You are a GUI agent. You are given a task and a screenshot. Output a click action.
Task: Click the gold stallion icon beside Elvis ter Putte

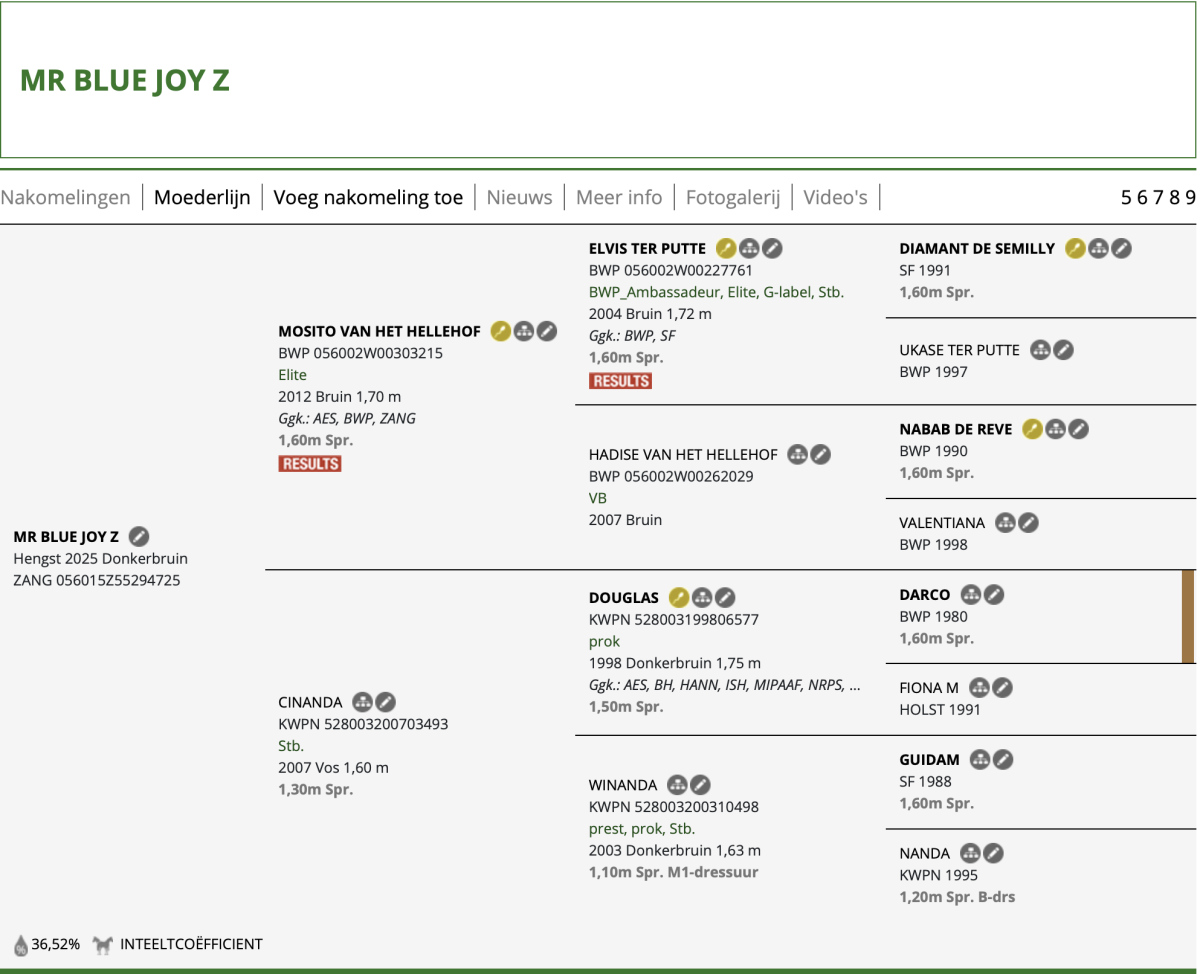(x=726, y=249)
